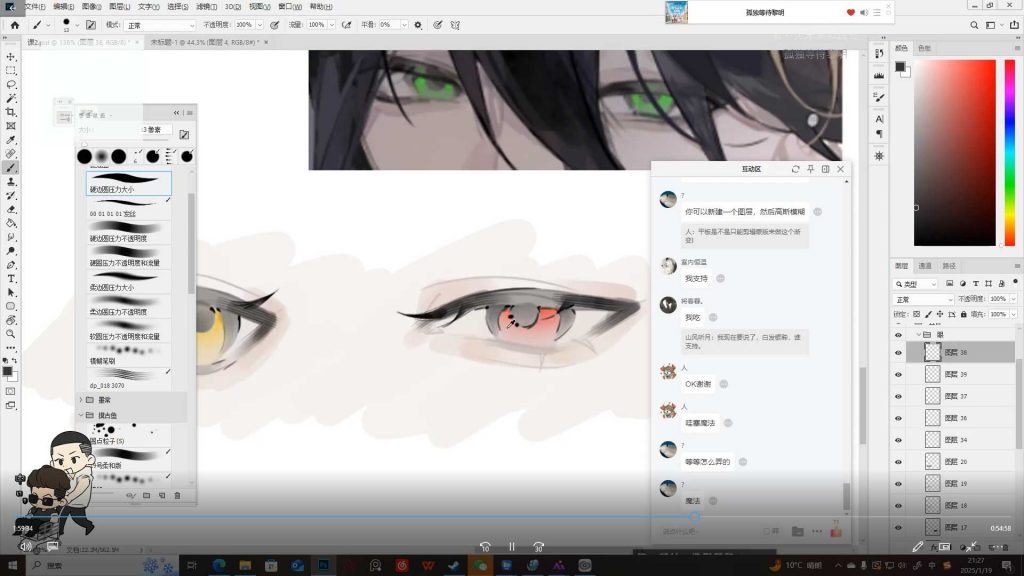Open the brush blend mode 正常 dropdown
Image resolution: width=1024 pixels, height=576 pixels.
click(x=160, y=25)
